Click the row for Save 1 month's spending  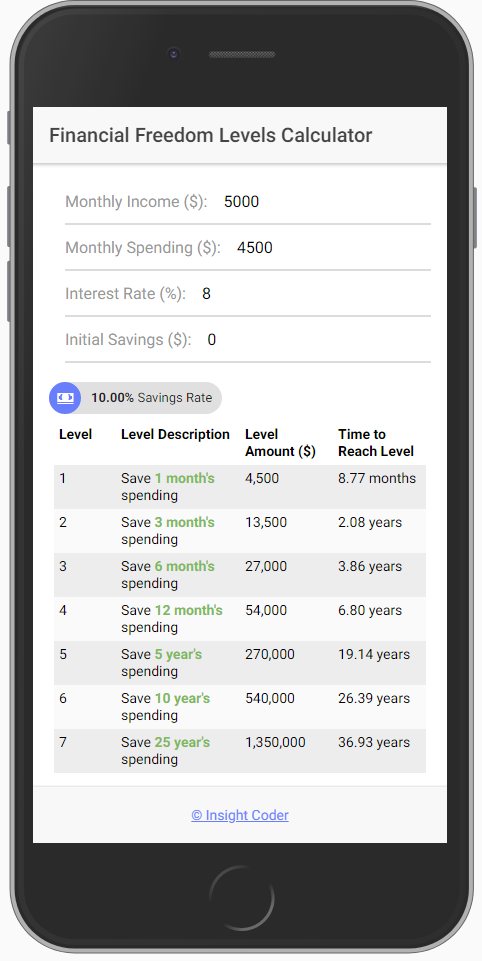click(x=240, y=487)
